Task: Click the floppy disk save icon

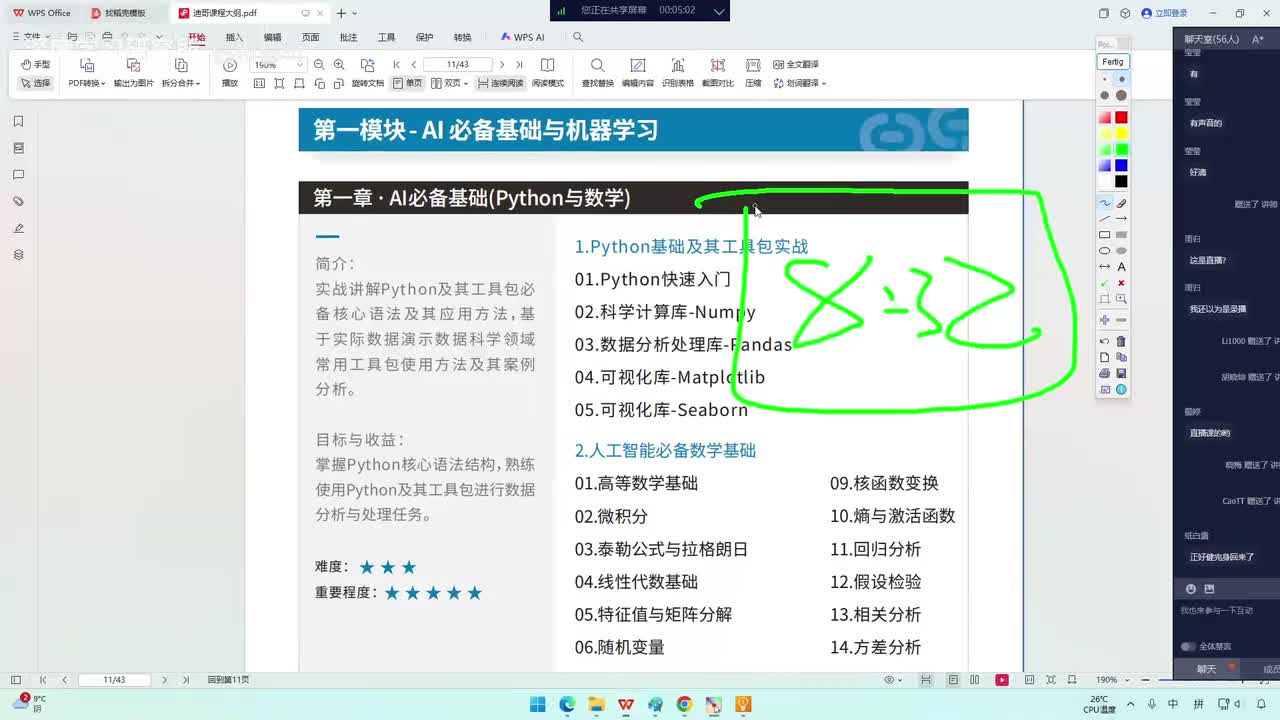Action: [1121, 373]
